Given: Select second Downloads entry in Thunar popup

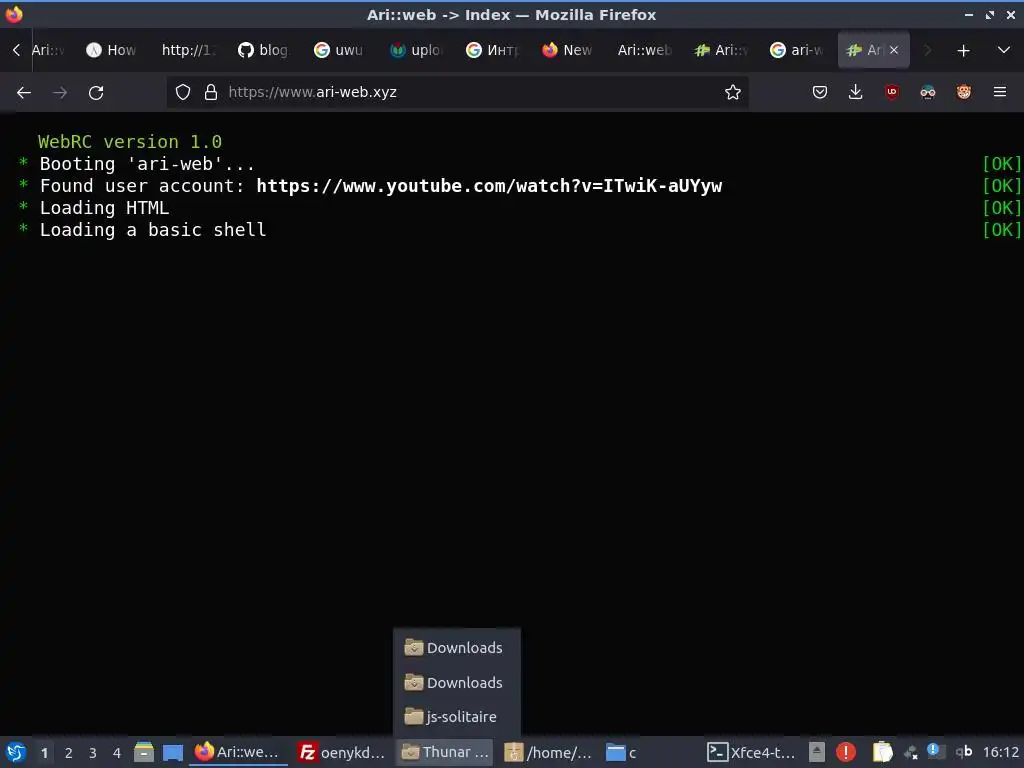Looking at the screenshot, I should 456,682.
